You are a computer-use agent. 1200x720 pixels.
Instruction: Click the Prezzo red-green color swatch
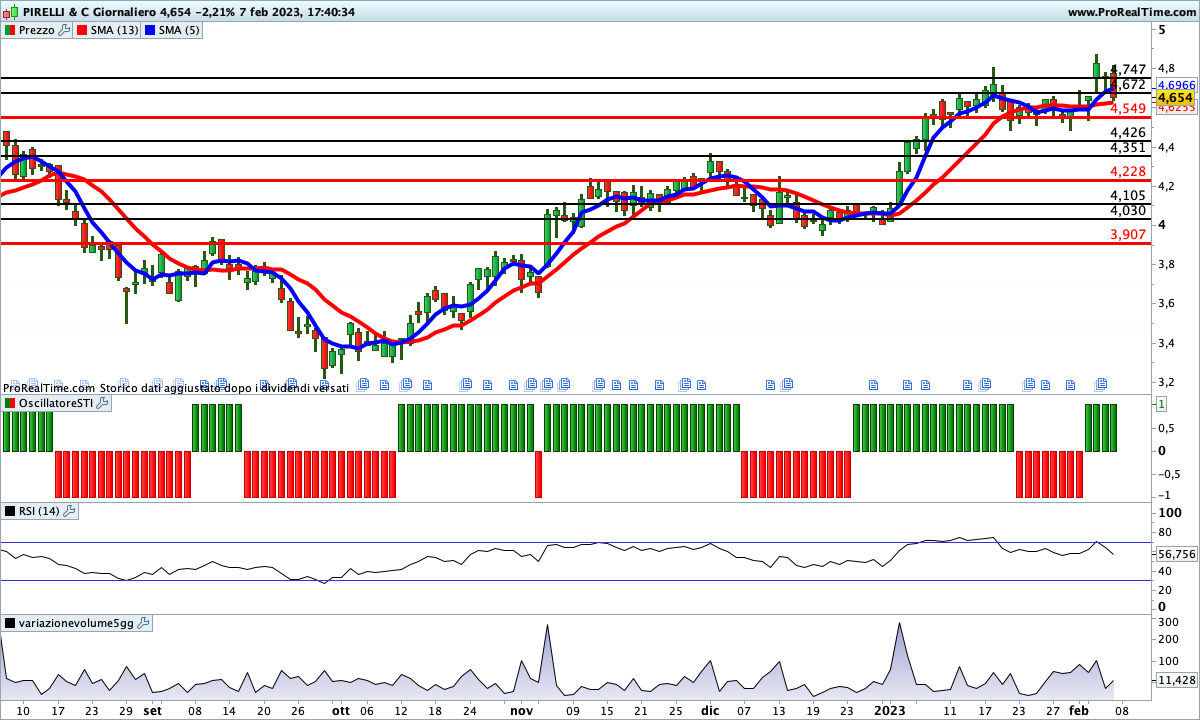click(x=10, y=30)
